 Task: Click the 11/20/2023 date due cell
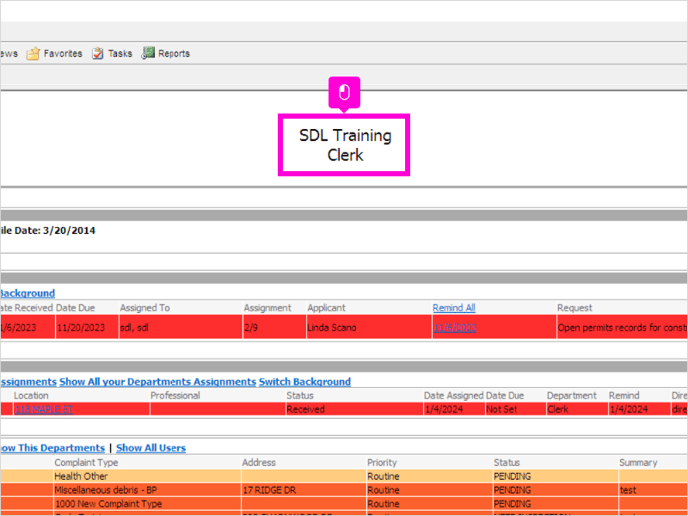[x=86, y=327]
